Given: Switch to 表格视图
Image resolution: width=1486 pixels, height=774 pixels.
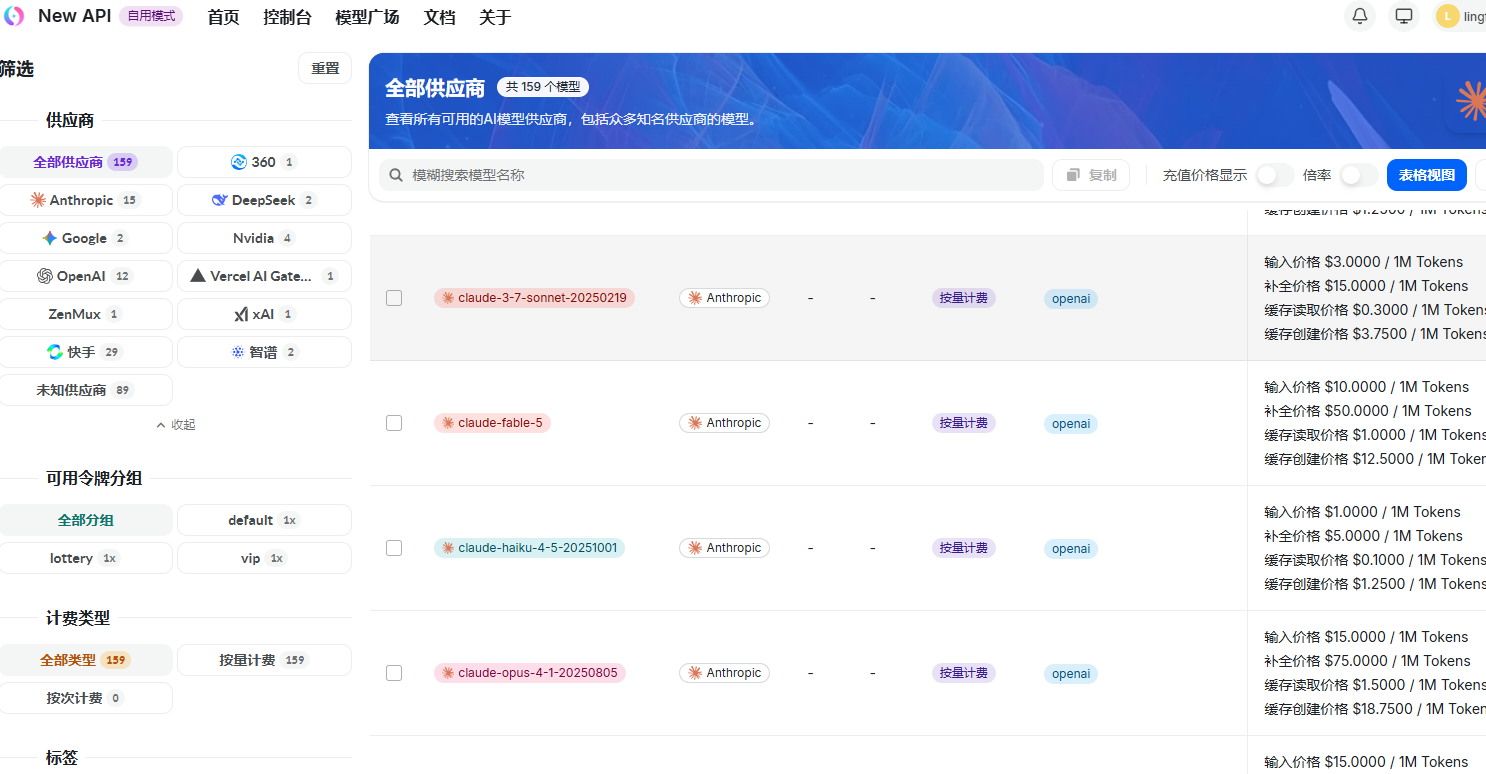Looking at the screenshot, I should [1427, 175].
